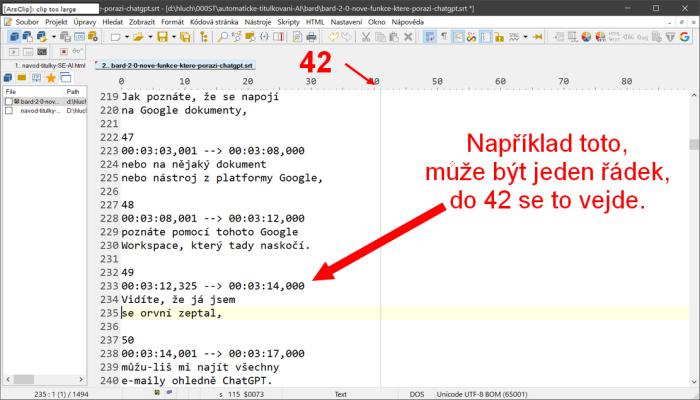Open the Nápověda menu

(x=408, y=22)
